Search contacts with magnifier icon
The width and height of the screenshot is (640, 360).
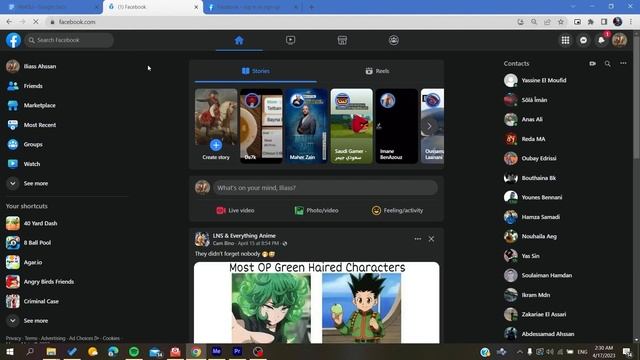click(608, 64)
